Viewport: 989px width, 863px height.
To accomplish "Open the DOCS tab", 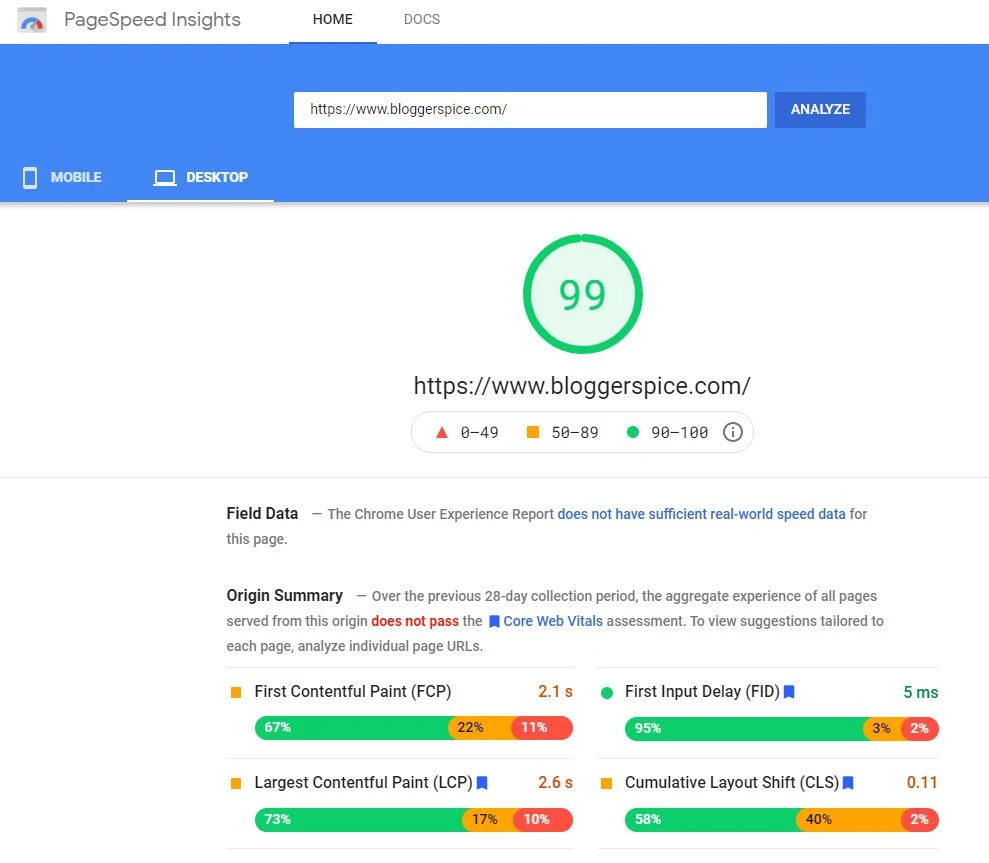I will (422, 20).
